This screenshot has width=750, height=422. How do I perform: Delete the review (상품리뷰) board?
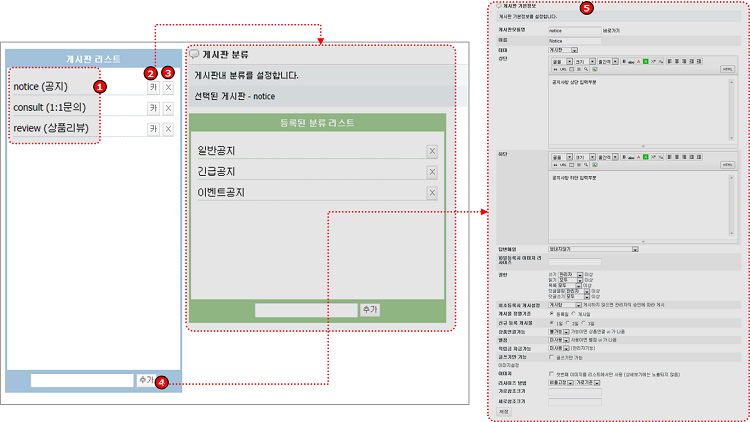169,129
